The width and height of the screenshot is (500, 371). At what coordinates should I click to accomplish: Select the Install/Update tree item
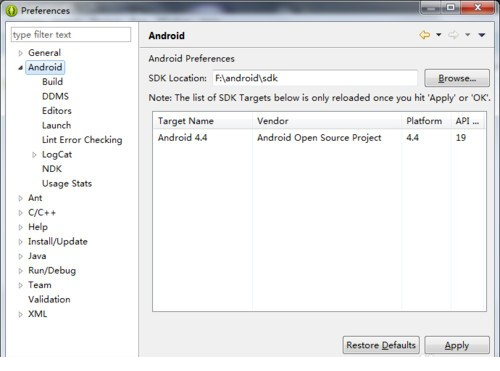58,241
